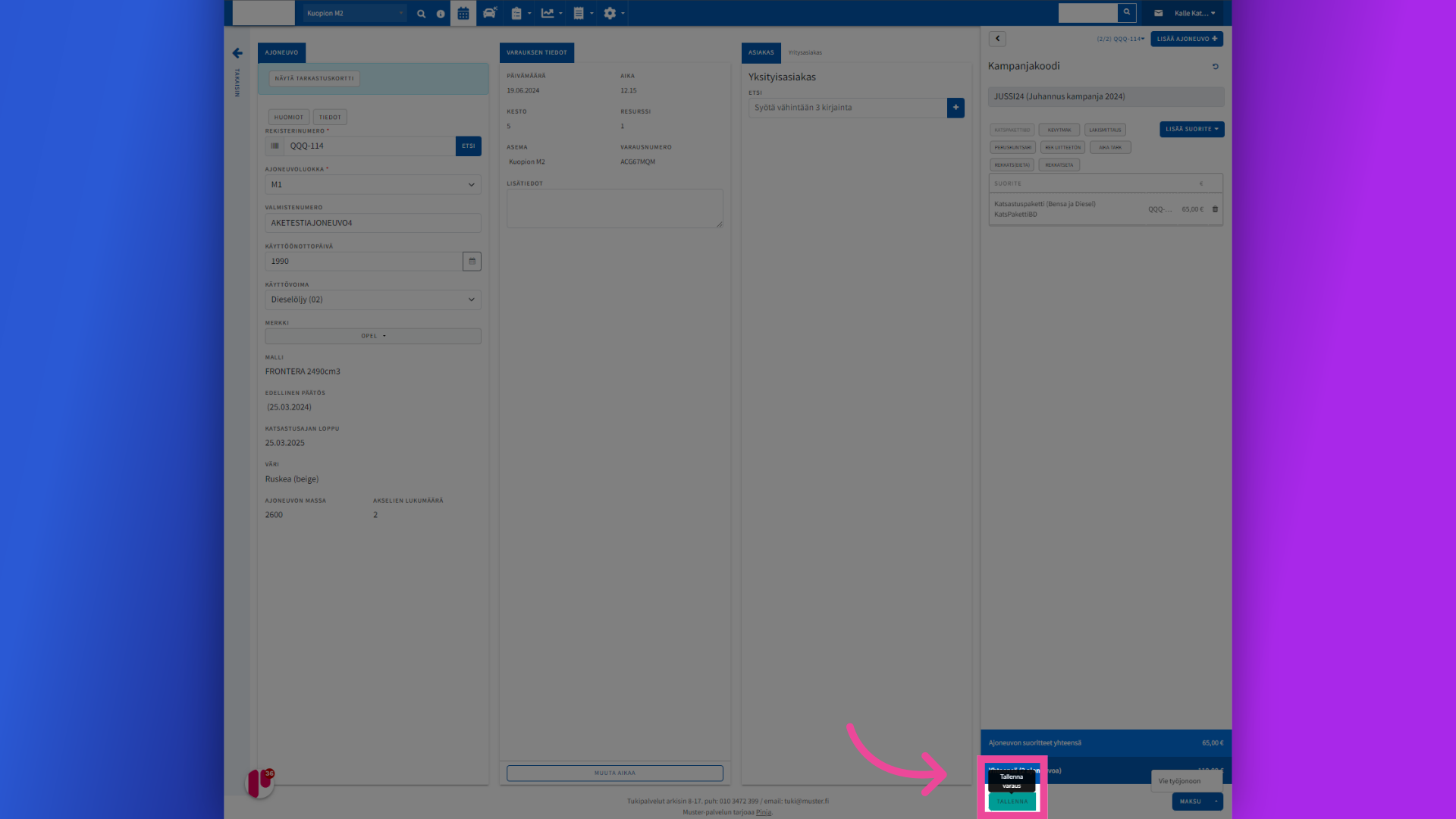Expand the Maksu button arrow
The image size is (1456, 819).
coord(1216,802)
